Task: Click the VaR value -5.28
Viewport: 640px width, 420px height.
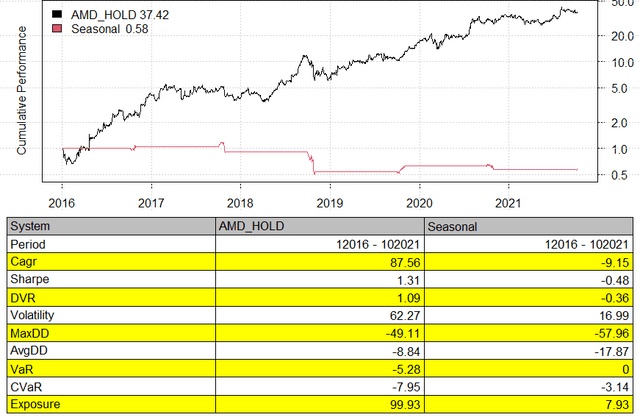Action: pos(406,370)
